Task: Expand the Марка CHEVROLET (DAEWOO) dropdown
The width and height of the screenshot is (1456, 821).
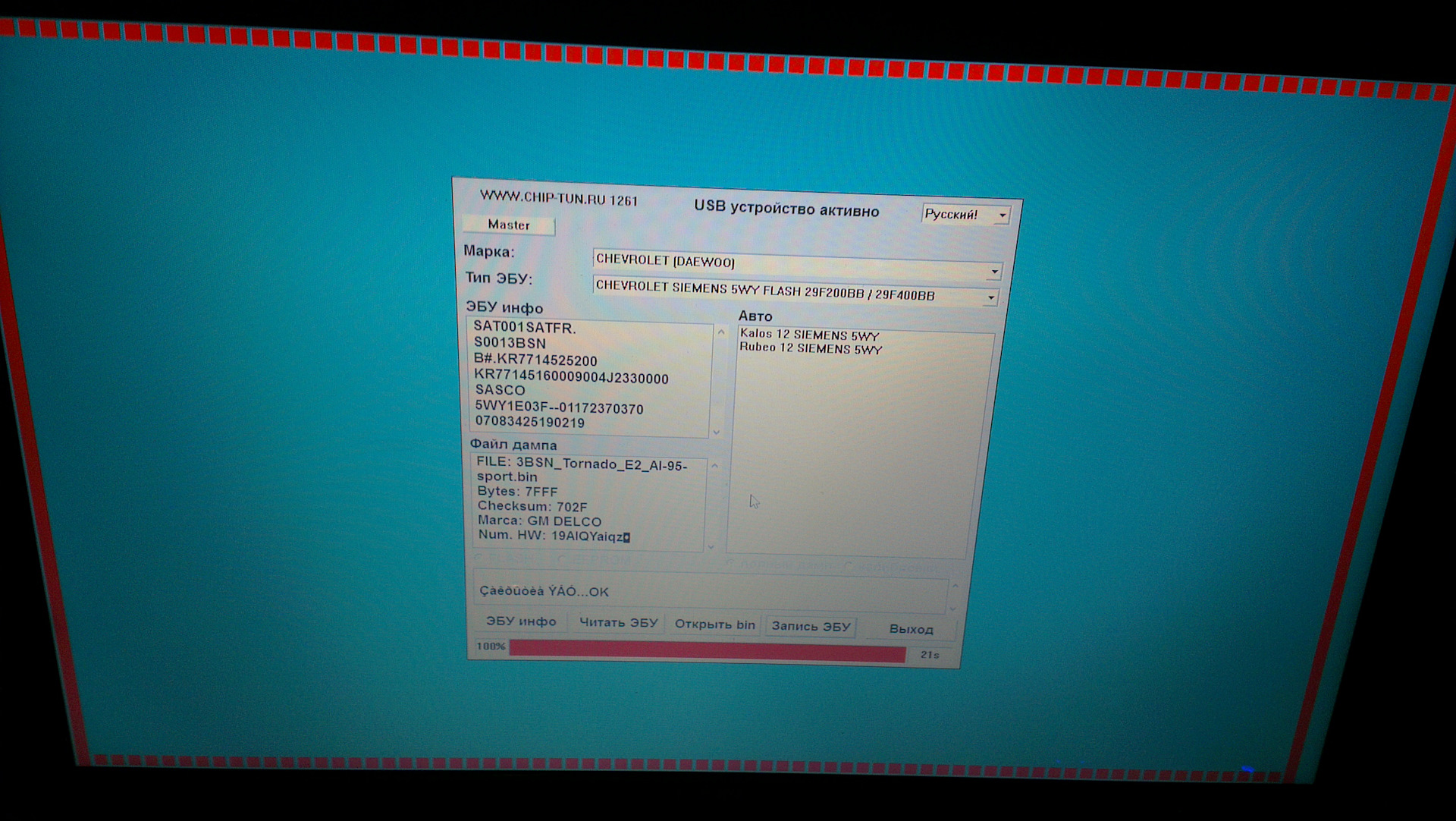Action: coord(994,271)
